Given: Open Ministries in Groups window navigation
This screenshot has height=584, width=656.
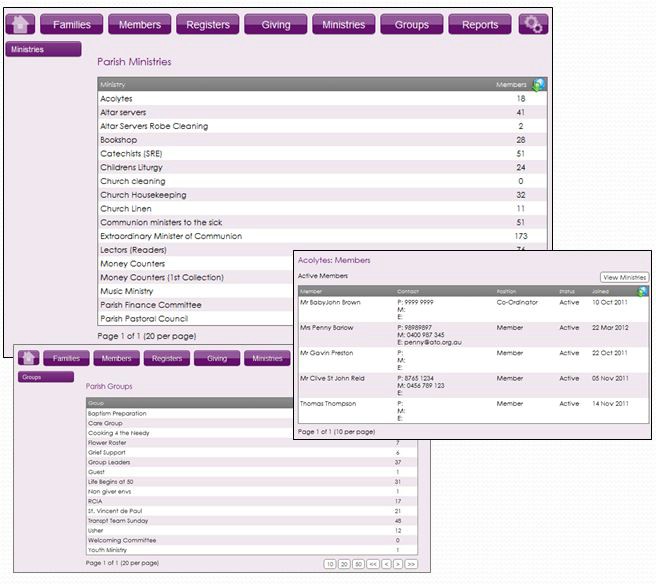Looking at the screenshot, I should [267, 358].
